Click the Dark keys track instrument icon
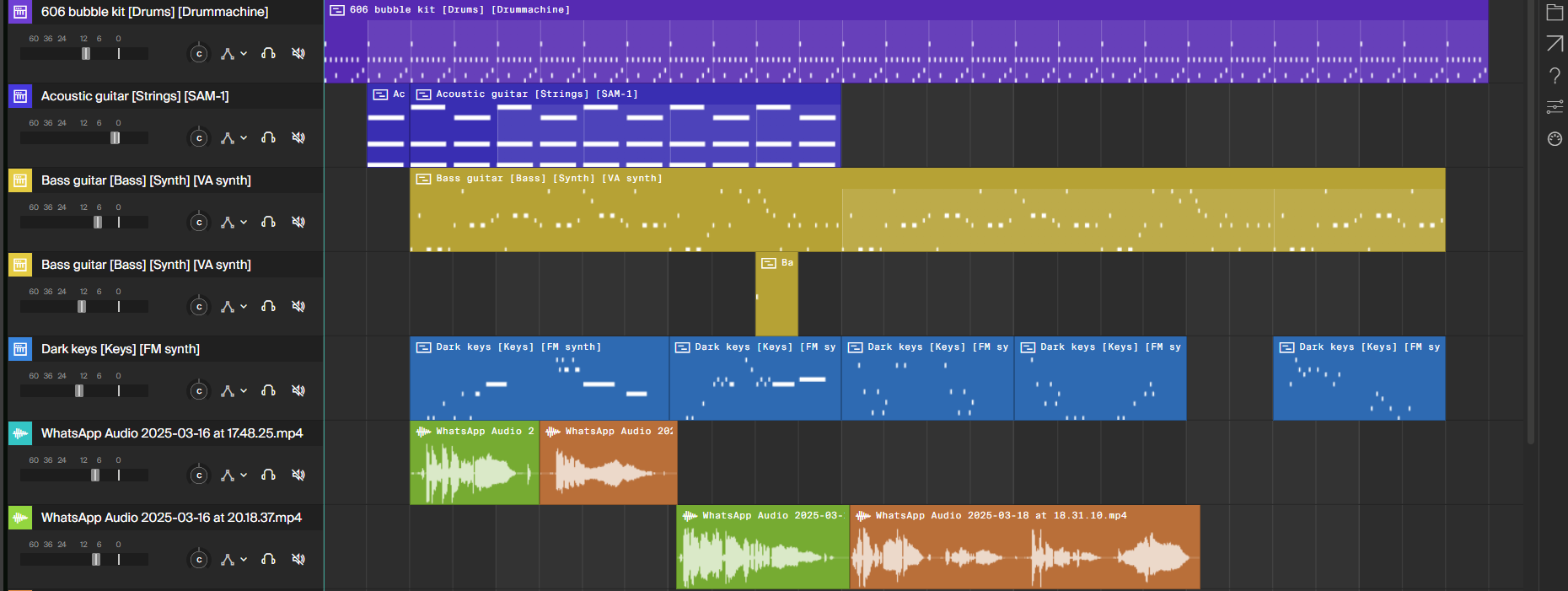This screenshot has width=1568, height=591. click(x=20, y=349)
